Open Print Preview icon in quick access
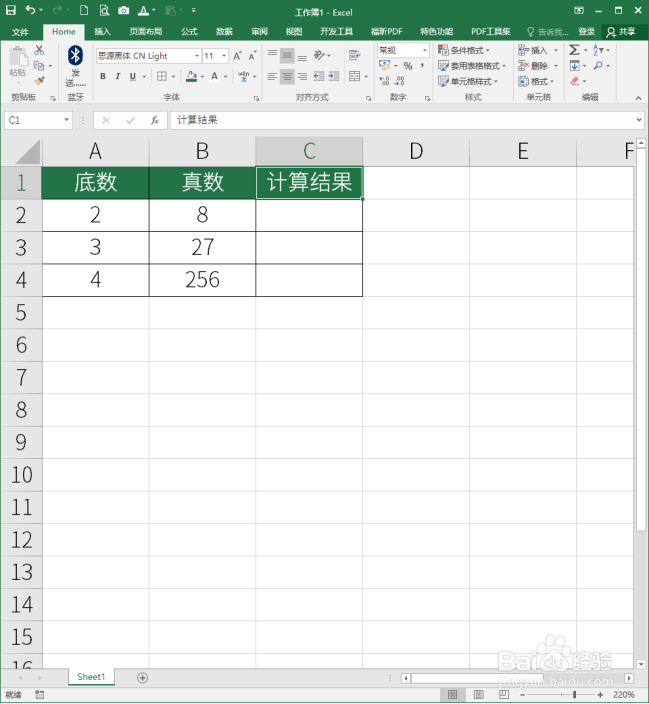 104,10
